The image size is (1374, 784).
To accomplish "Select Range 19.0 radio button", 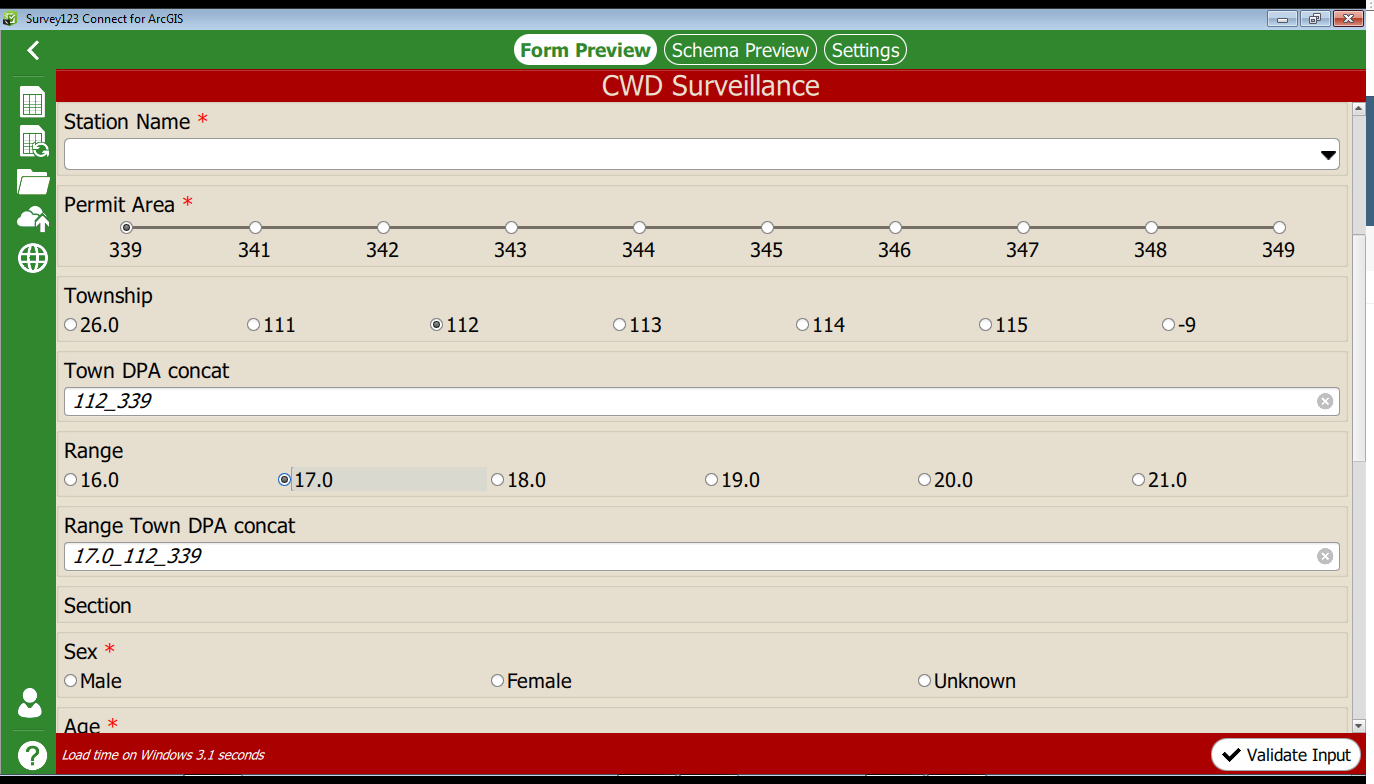I will 711,480.
